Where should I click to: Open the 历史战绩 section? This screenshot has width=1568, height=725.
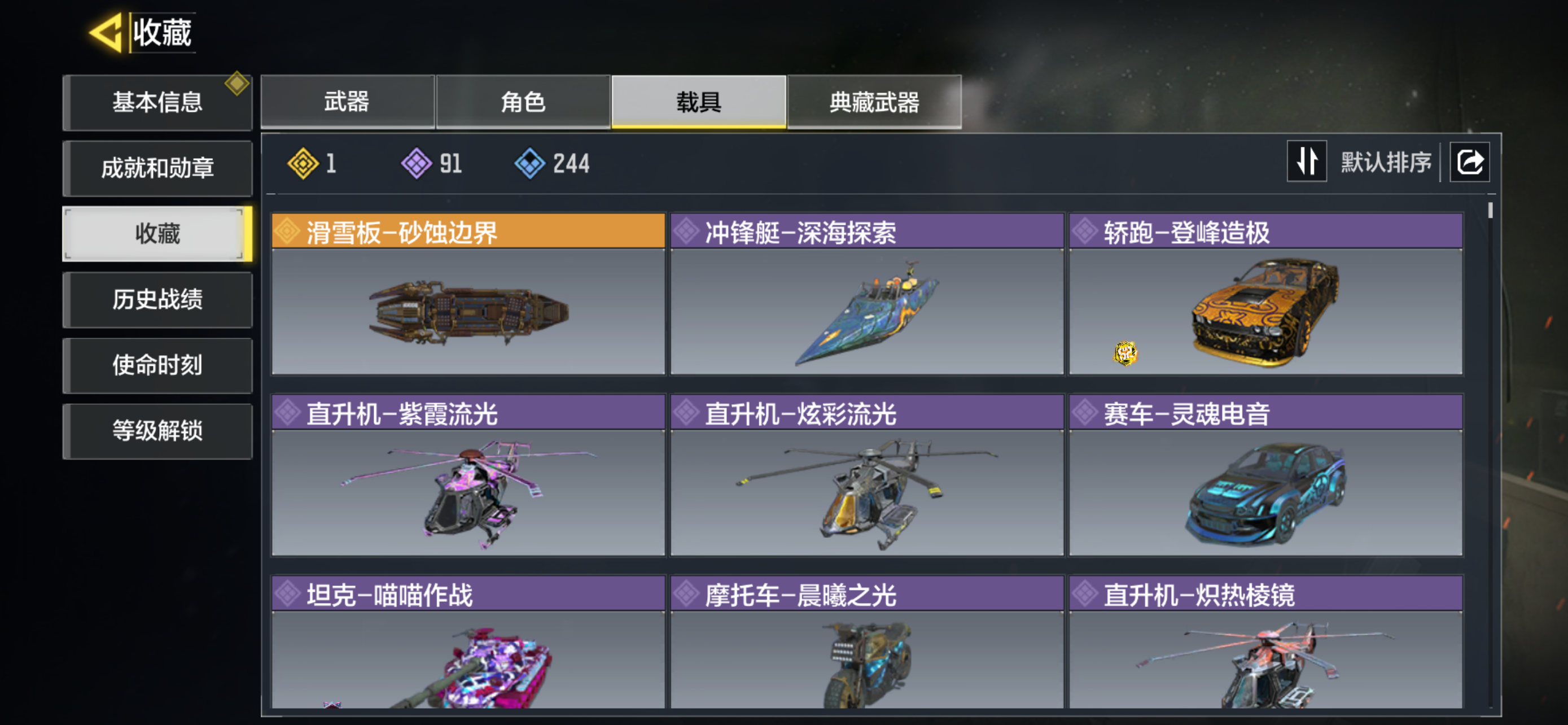(x=157, y=300)
